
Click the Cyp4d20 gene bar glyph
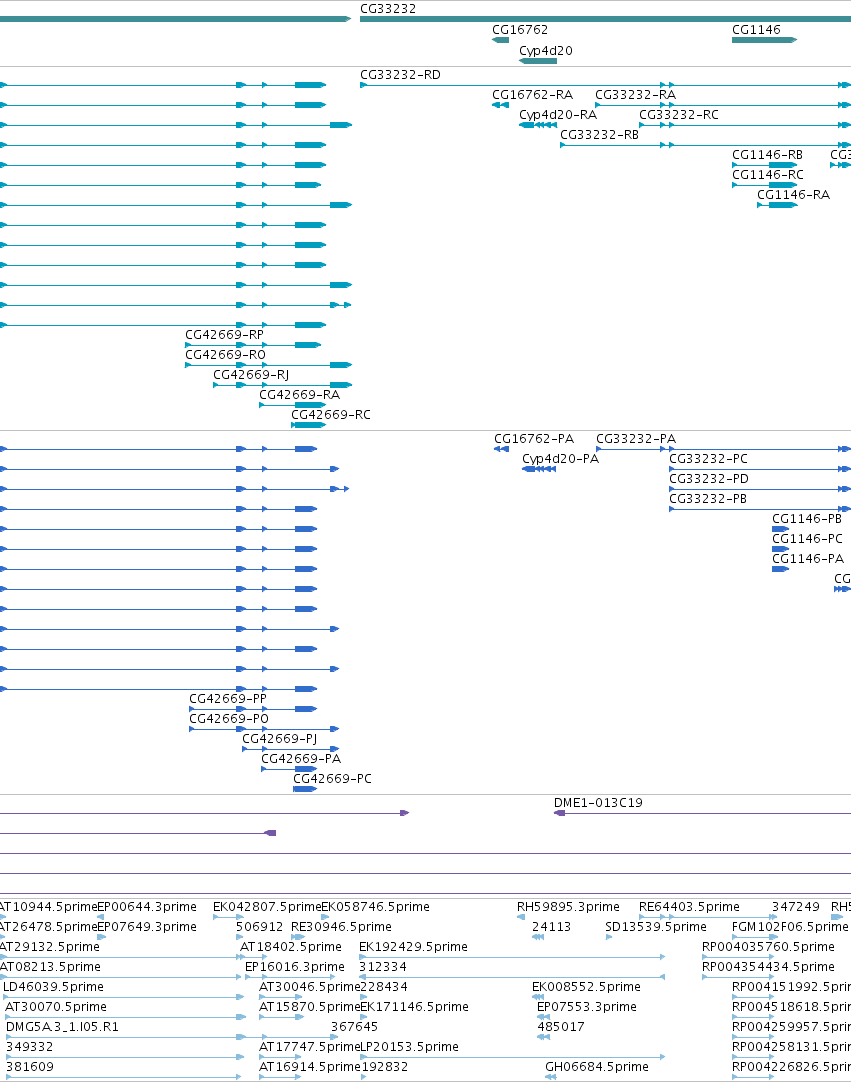(x=538, y=61)
